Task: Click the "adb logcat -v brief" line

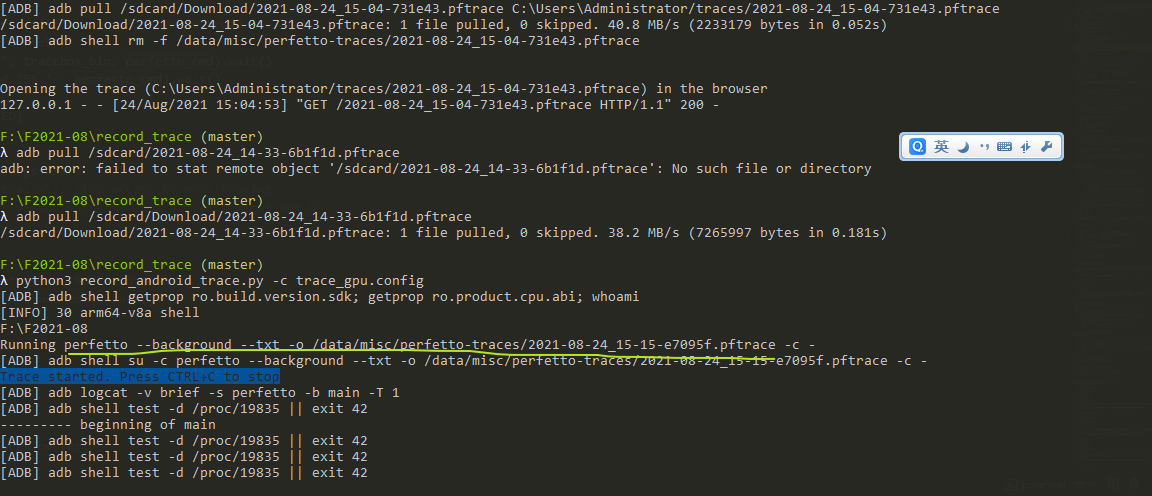Action: pyautogui.click(x=200, y=392)
